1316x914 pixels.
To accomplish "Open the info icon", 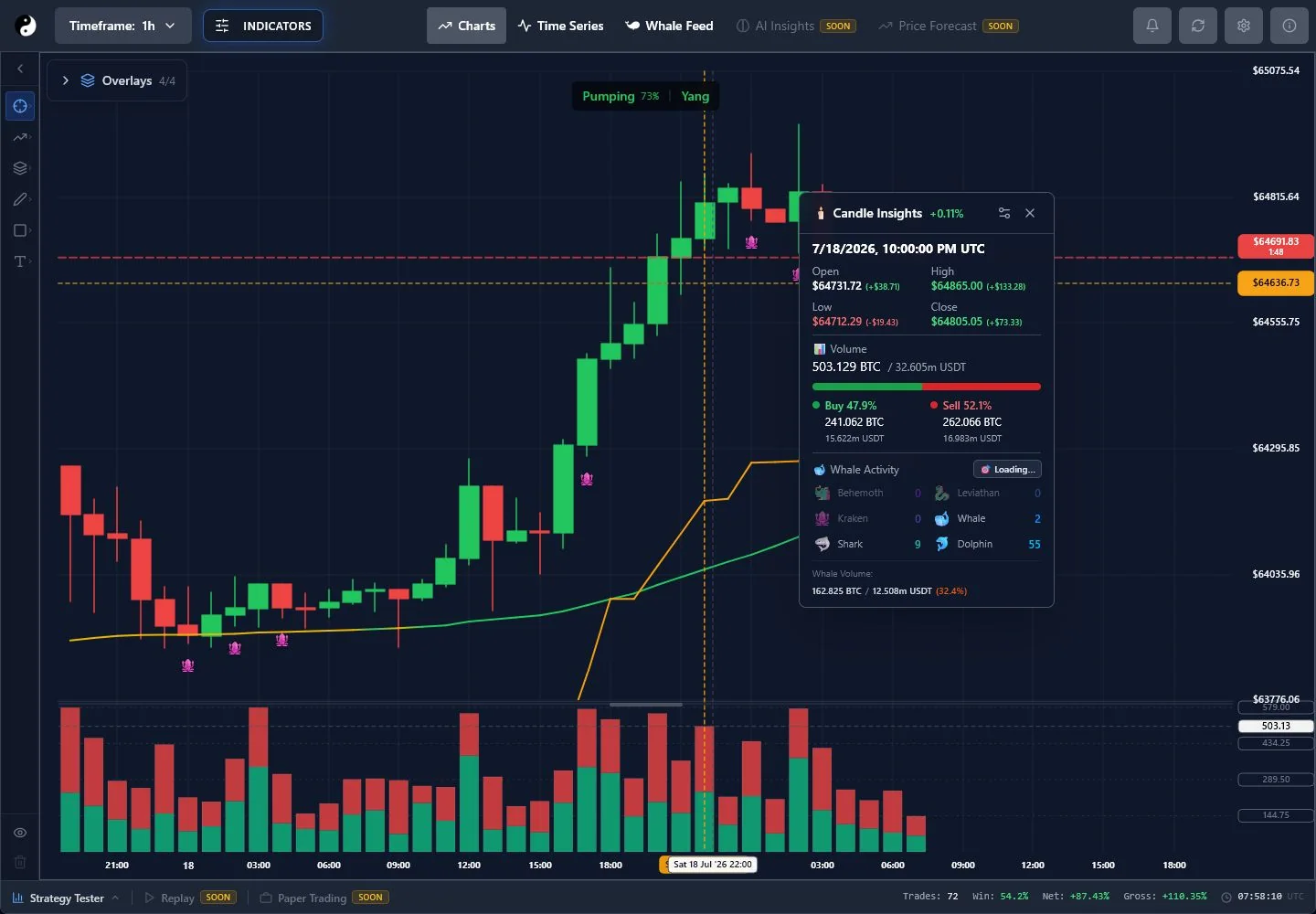I will (x=1289, y=26).
